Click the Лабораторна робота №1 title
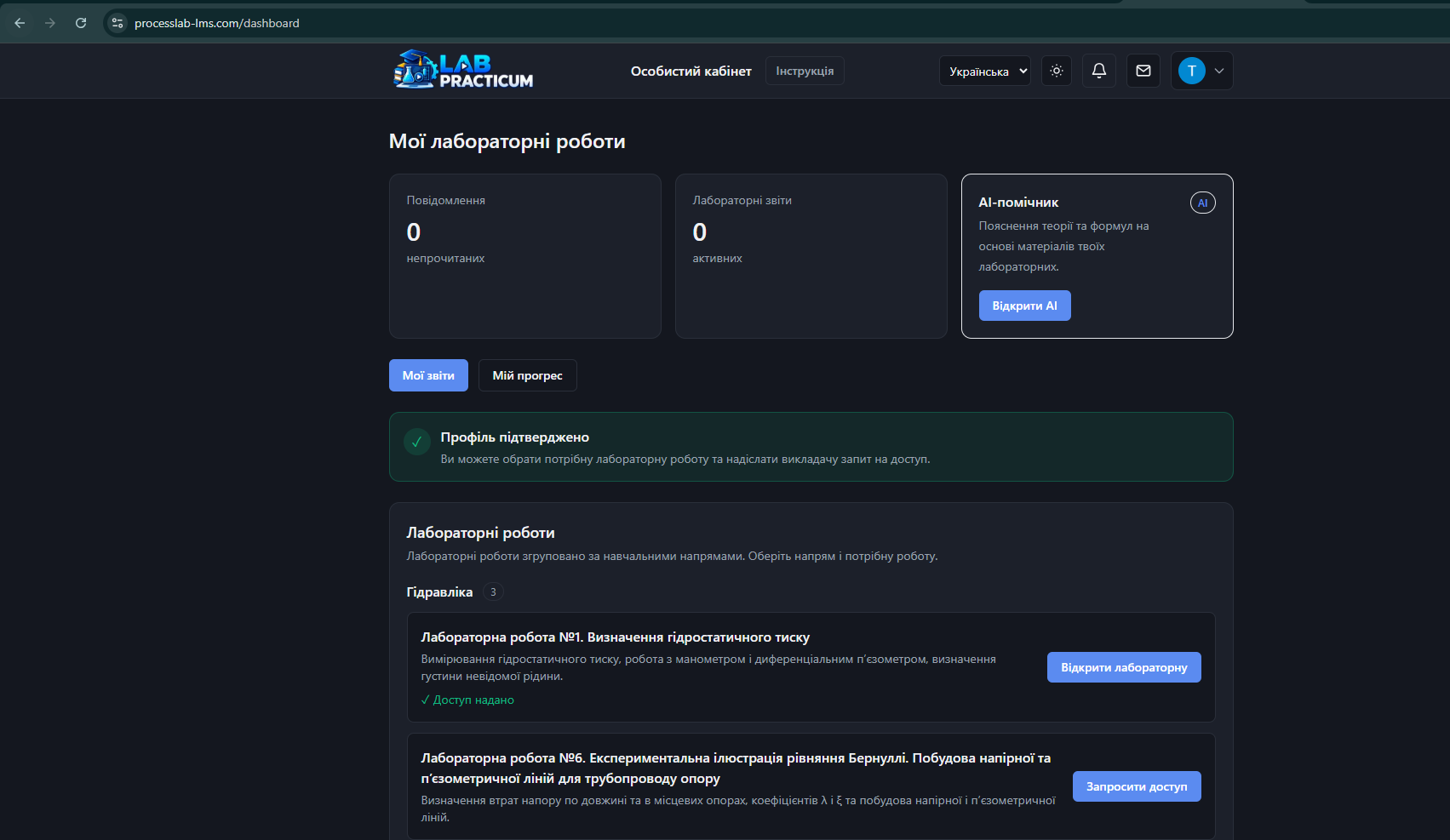Screen dimensions: 1450x840 [615, 637]
